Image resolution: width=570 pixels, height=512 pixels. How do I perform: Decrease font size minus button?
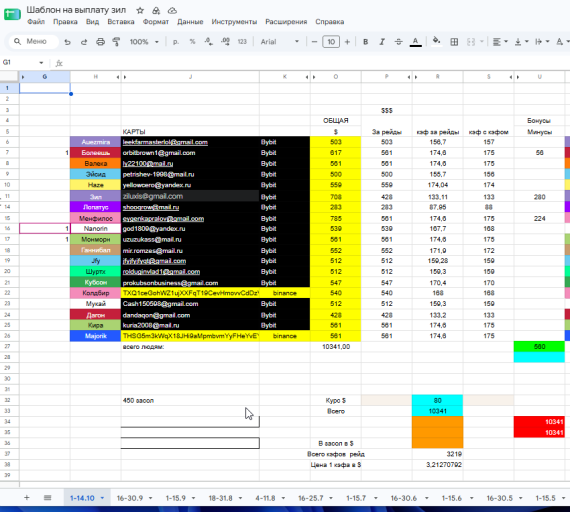point(314,42)
